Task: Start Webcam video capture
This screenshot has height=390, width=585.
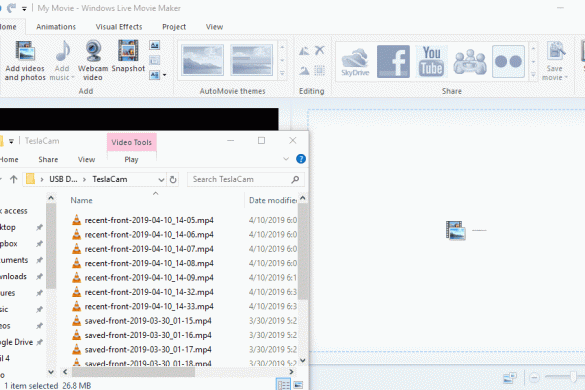Action: (93, 60)
